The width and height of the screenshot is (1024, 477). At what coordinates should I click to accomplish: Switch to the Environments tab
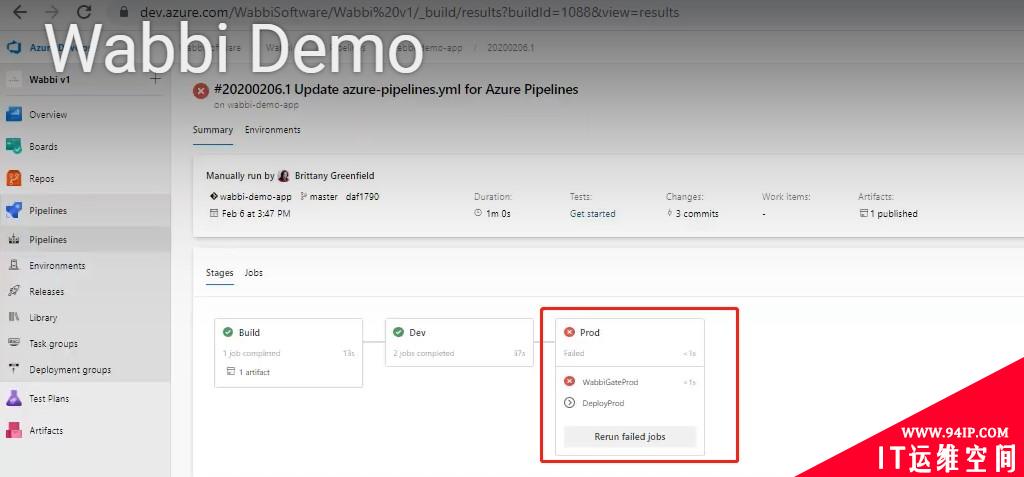pos(272,130)
